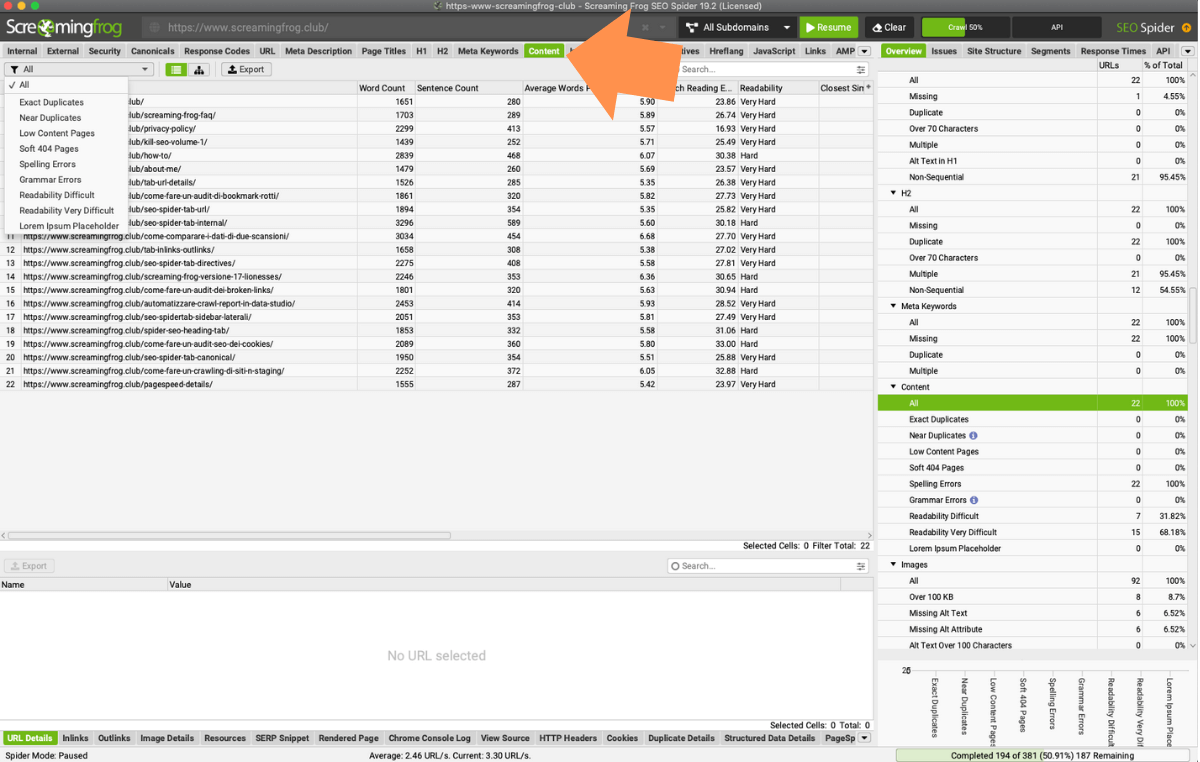Click the Clear crawl button
This screenshot has width=1200, height=762.
(888, 28)
